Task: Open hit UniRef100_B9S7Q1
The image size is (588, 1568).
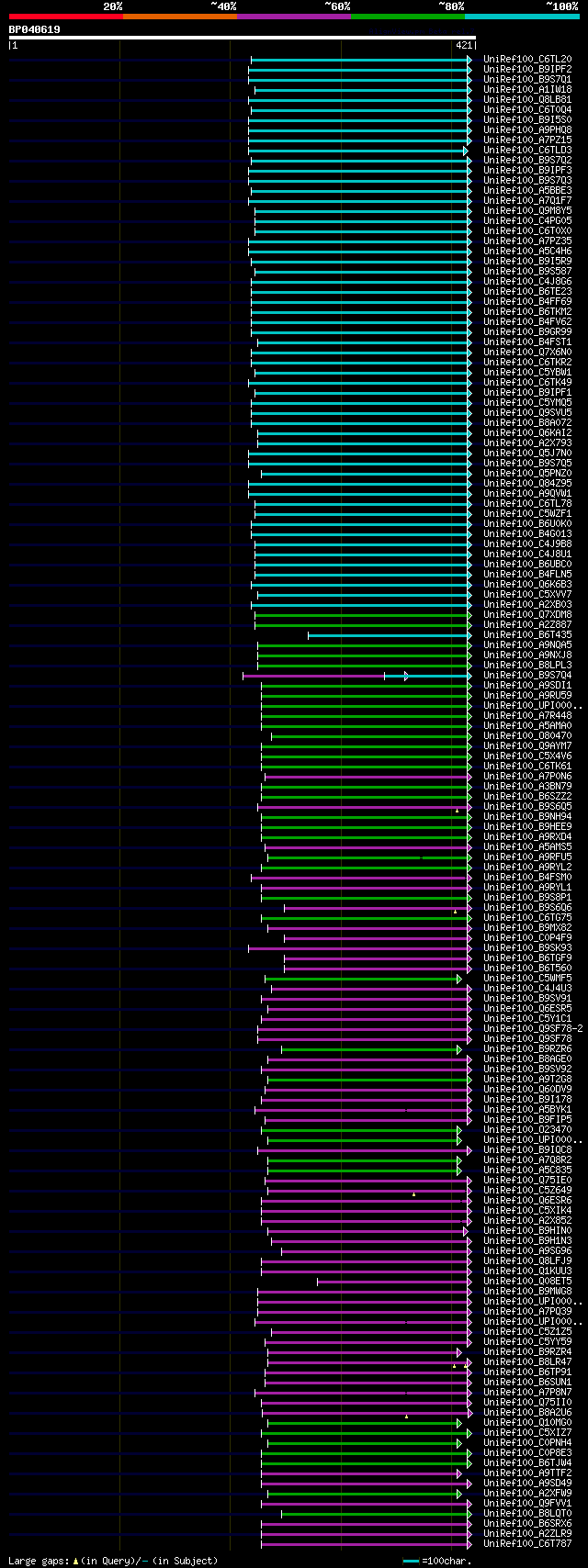Action: (527, 80)
